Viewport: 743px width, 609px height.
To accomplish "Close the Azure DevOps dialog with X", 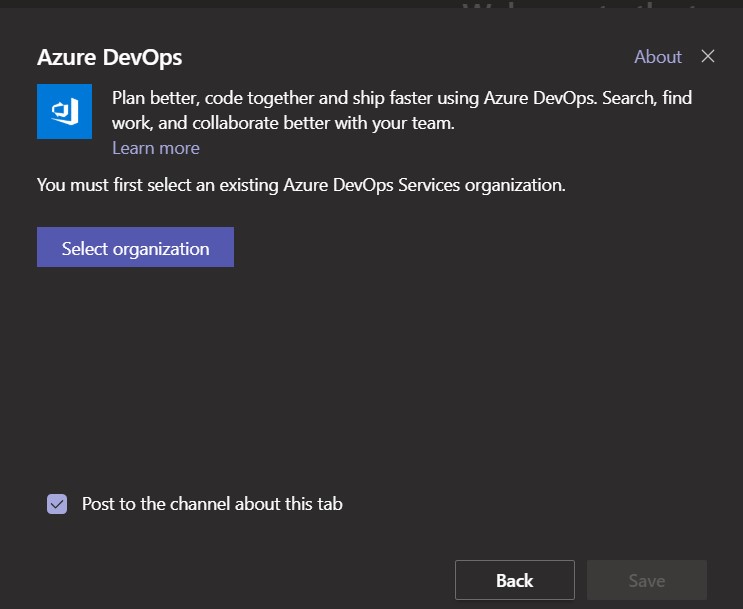I will (x=708, y=56).
